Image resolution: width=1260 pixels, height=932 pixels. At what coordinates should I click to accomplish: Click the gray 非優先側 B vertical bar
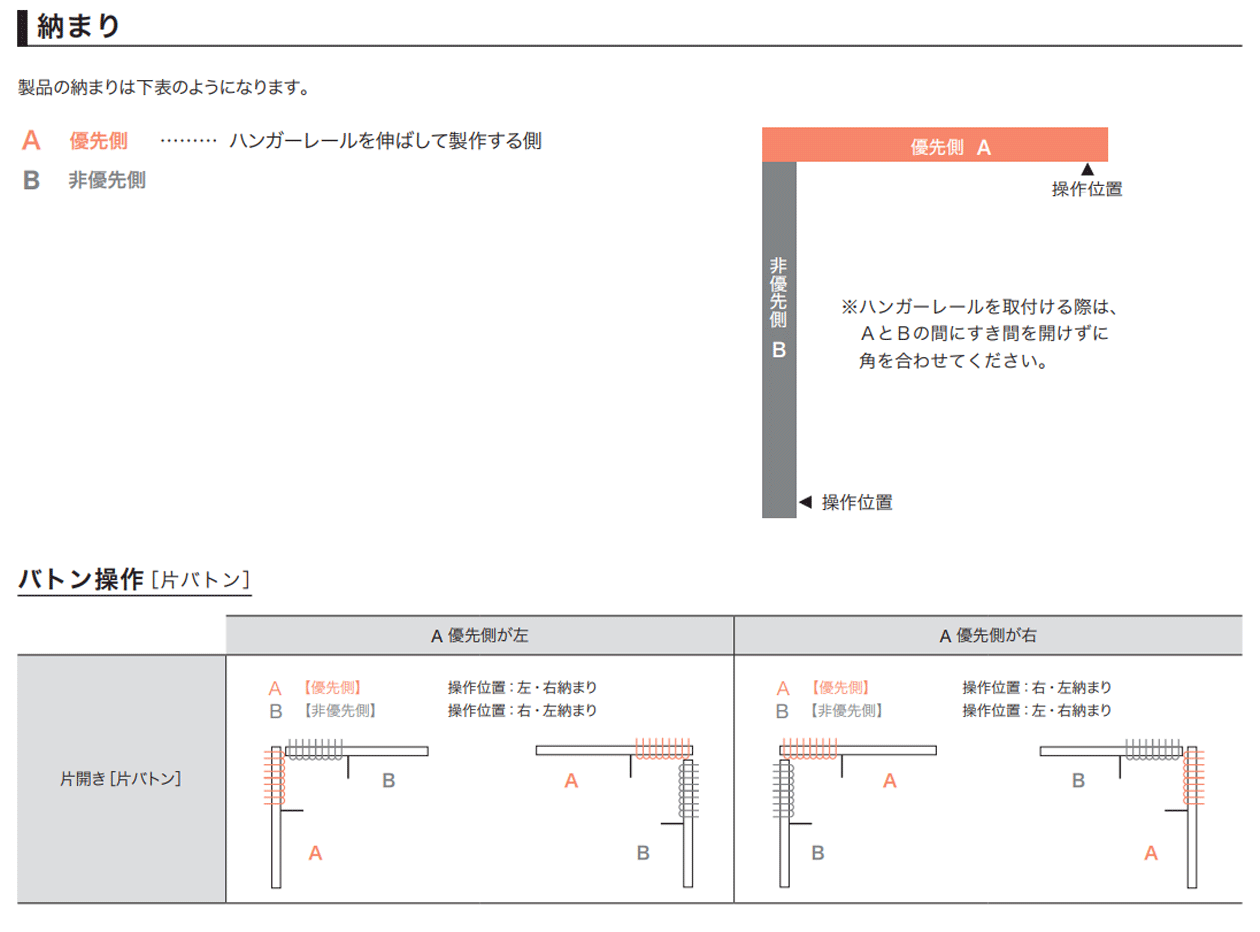tap(779, 340)
